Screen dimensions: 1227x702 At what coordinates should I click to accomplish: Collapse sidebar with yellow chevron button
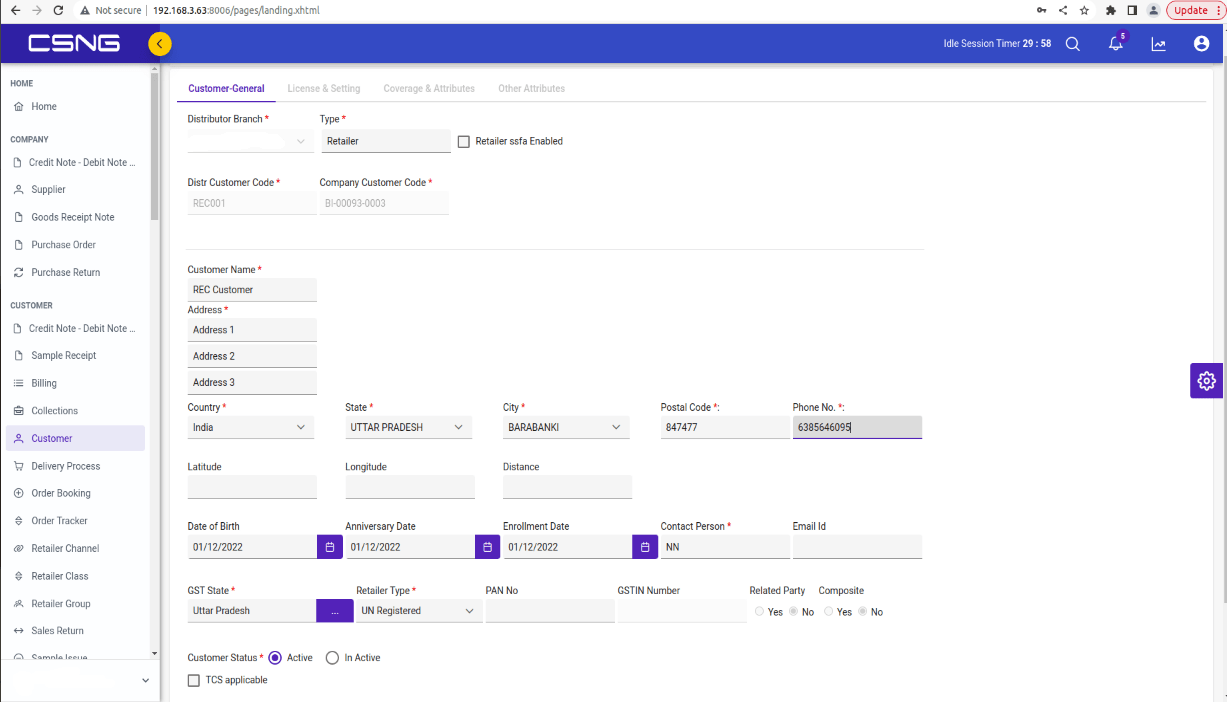coord(159,44)
